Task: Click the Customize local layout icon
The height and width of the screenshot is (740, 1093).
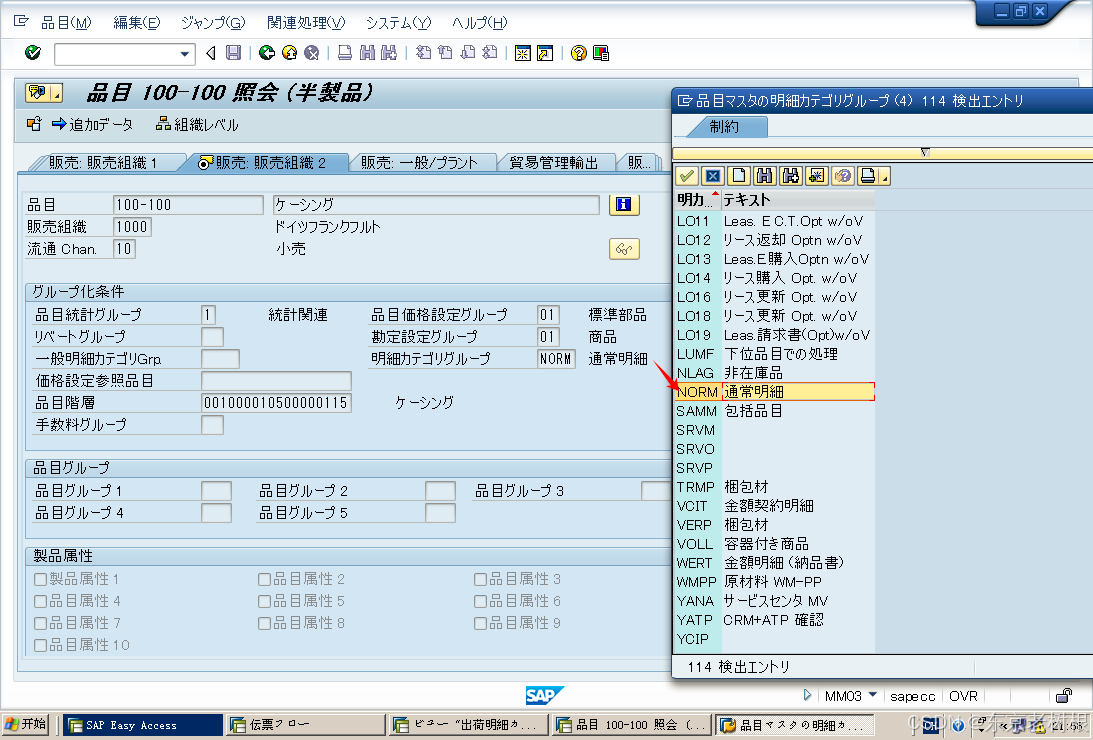Action: pyautogui.click(x=601, y=53)
